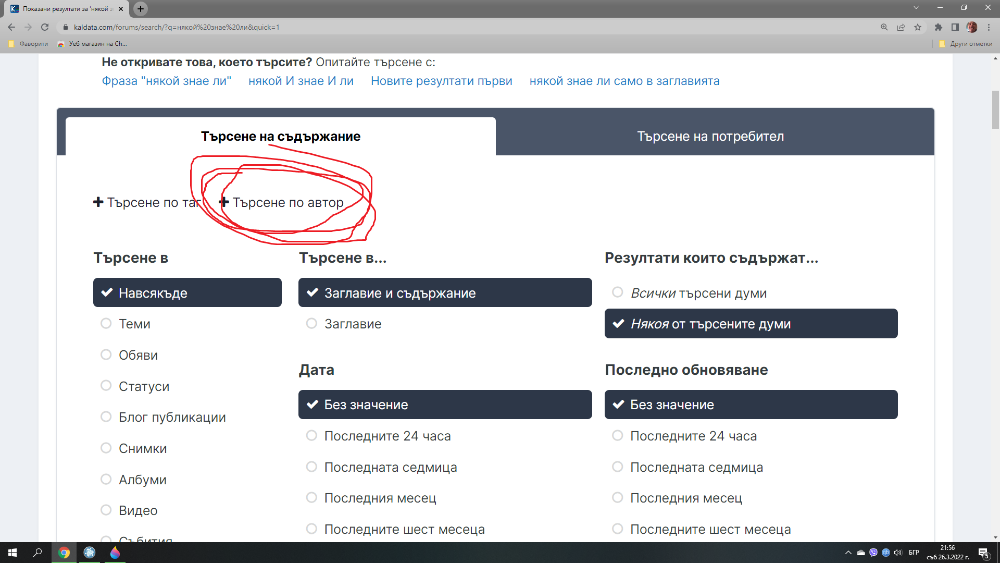Open Viber tray icon
The image size is (1000, 563).
[x=873, y=553]
